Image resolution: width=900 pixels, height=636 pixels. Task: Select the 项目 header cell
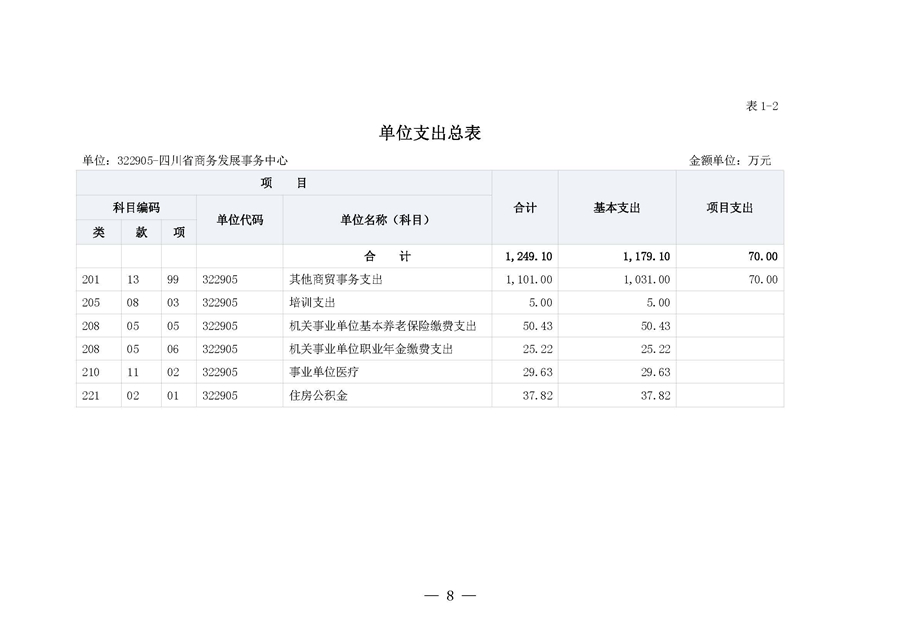click(x=281, y=182)
